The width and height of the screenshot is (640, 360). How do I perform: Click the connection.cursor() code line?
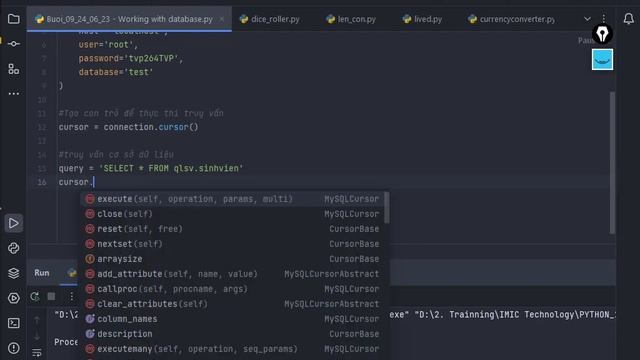click(128, 127)
